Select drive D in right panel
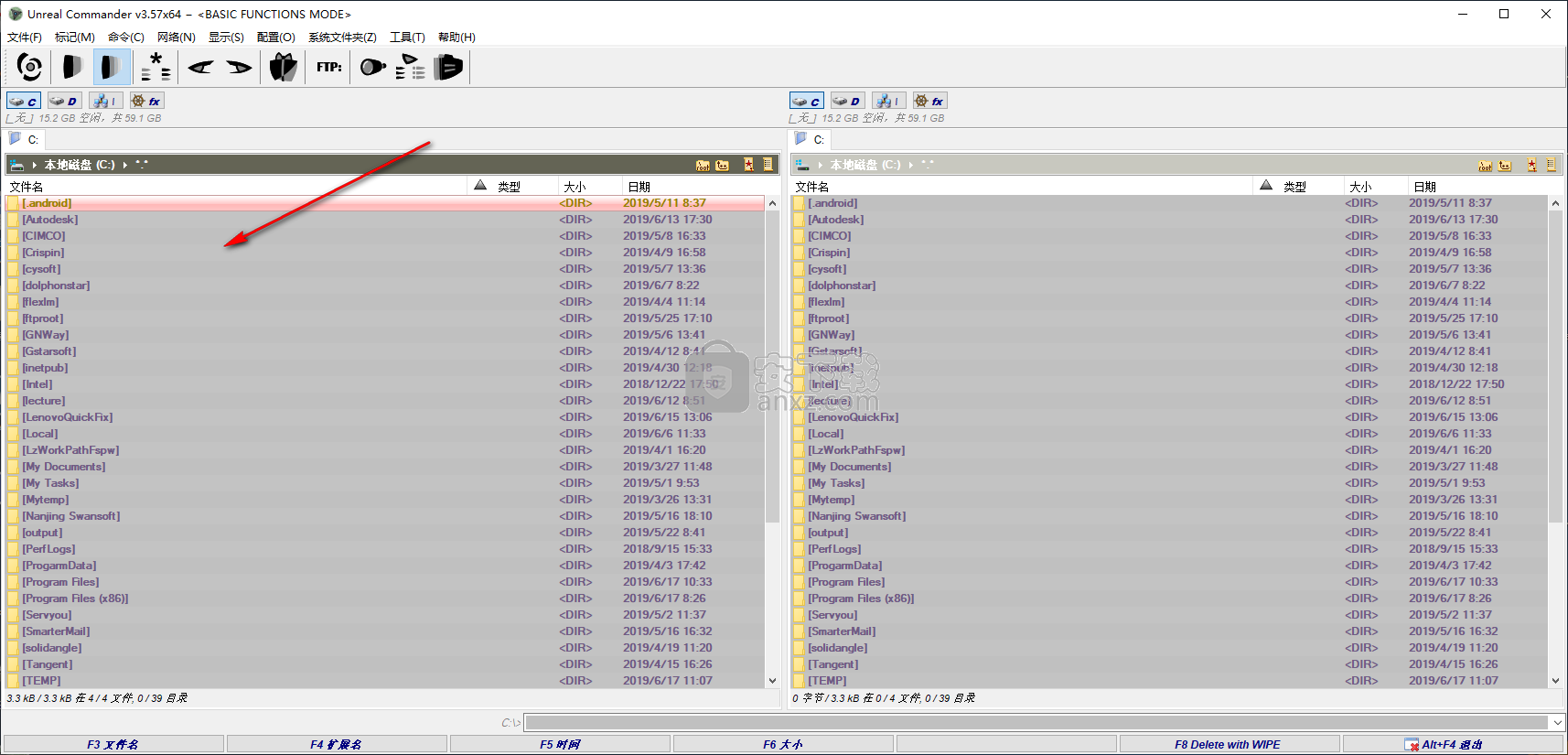Image resolution: width=1568 pixels, height=755 pixels. pos(847,102)
